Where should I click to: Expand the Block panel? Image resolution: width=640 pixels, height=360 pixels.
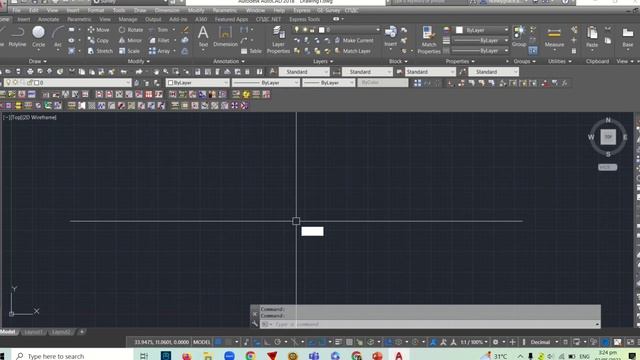398,61
